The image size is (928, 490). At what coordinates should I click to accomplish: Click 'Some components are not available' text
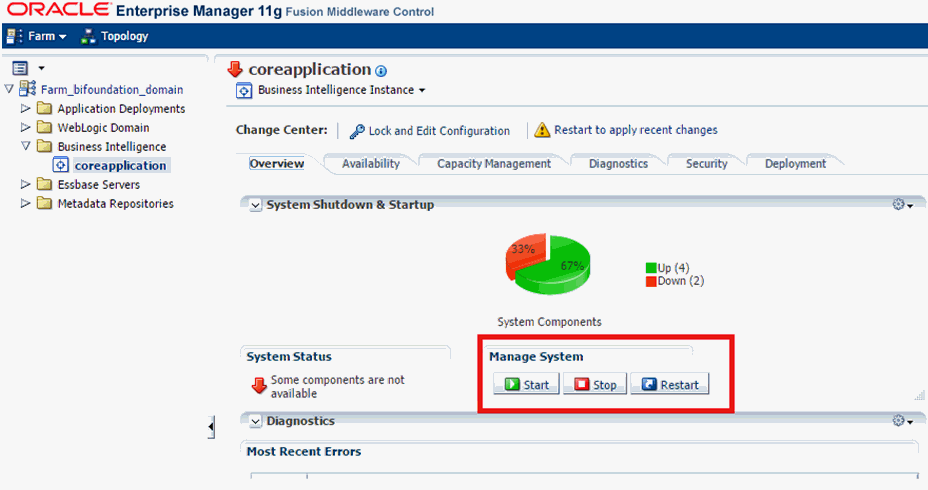tap(337, 386)
